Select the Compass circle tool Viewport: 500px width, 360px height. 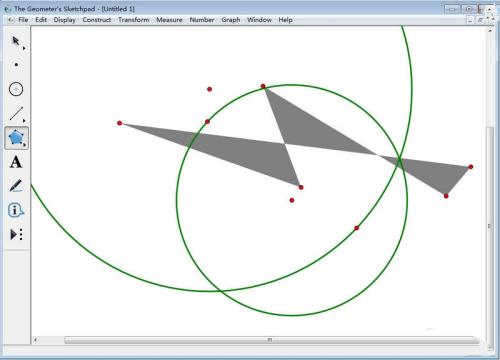tap(16, 89)
